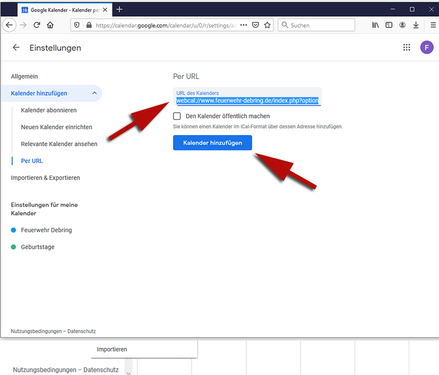
Task: Open the downloads arrow icon
Action: [416, 25]
